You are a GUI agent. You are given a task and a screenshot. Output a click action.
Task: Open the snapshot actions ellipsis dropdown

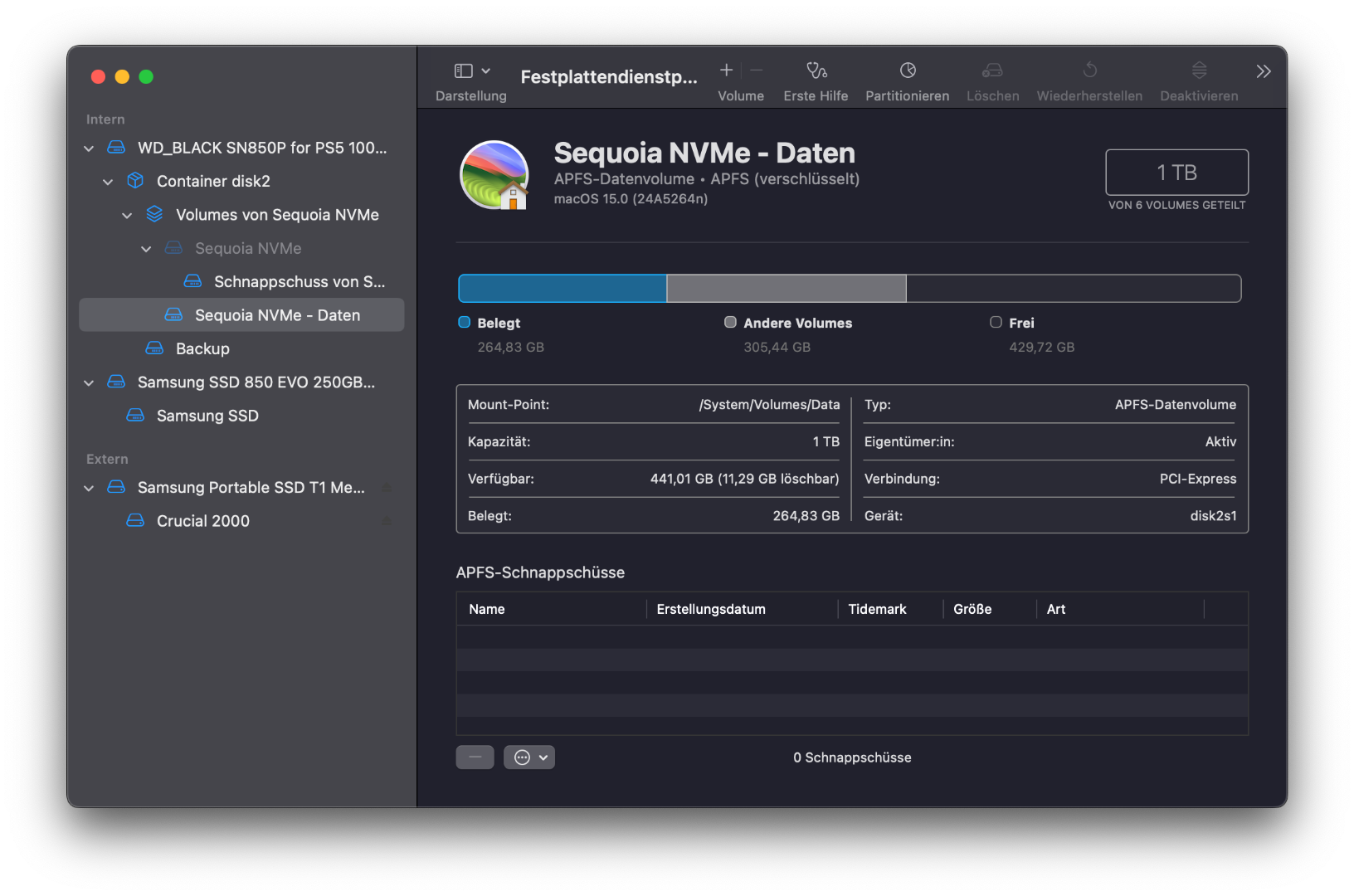(529, 757)
